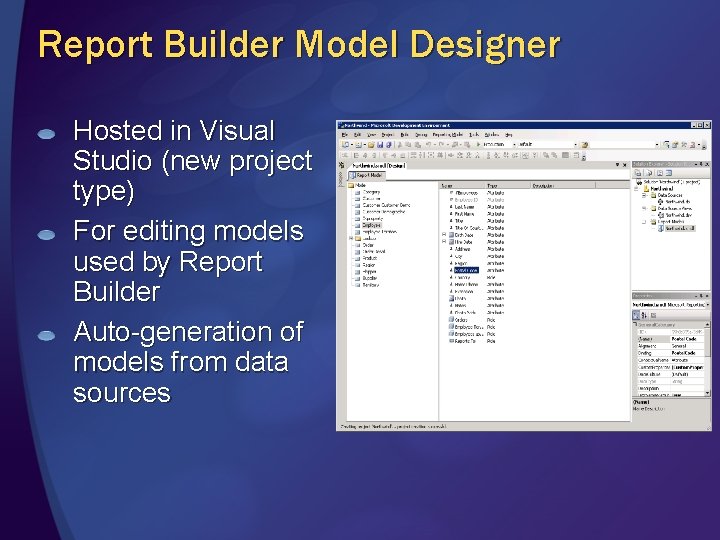This screenshot has width=720, height=540.
Task: Click Solution Explorer View Designer icon
Action: (x=669, y=173)
